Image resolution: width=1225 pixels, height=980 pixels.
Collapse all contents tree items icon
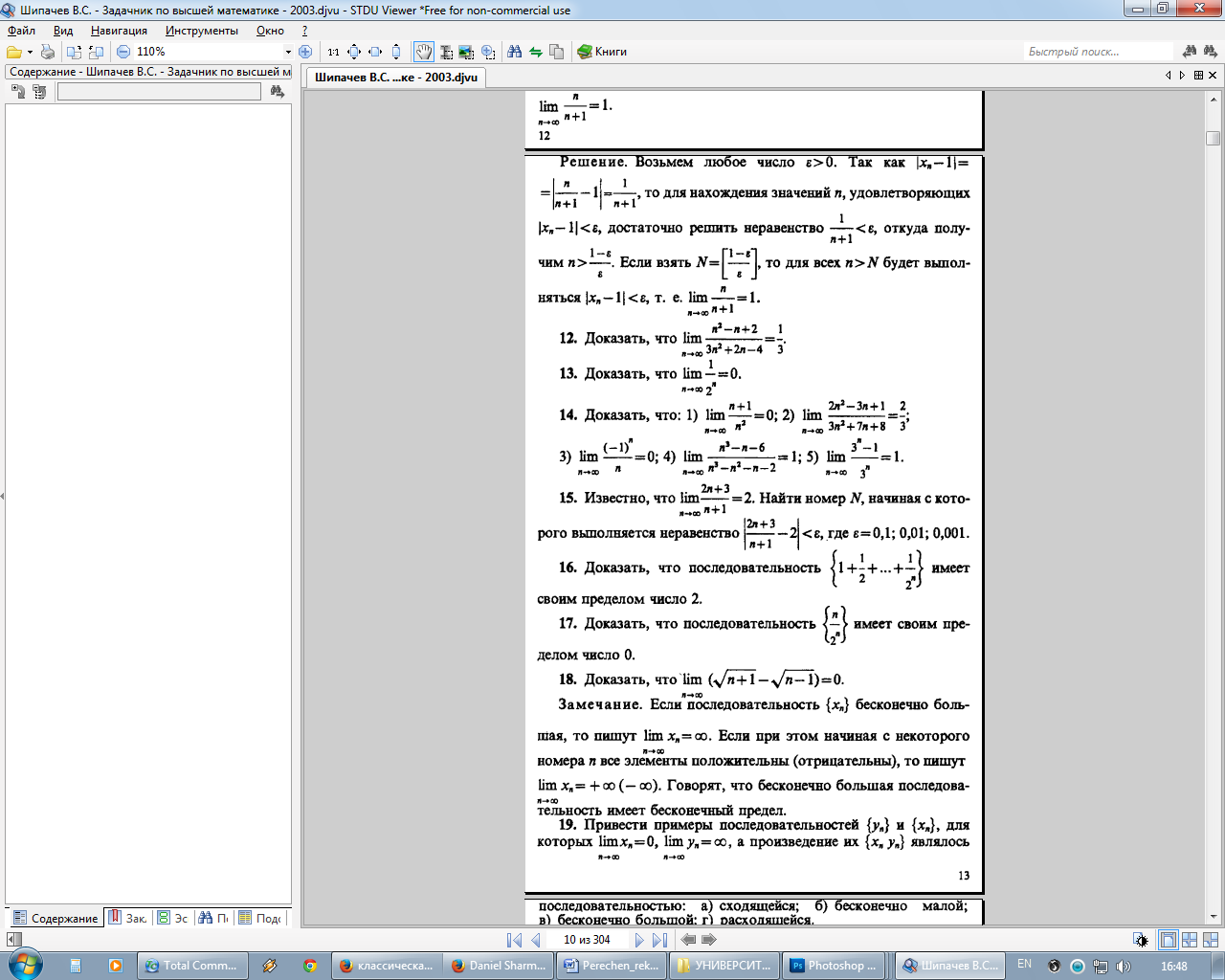[x=39, y=92]
